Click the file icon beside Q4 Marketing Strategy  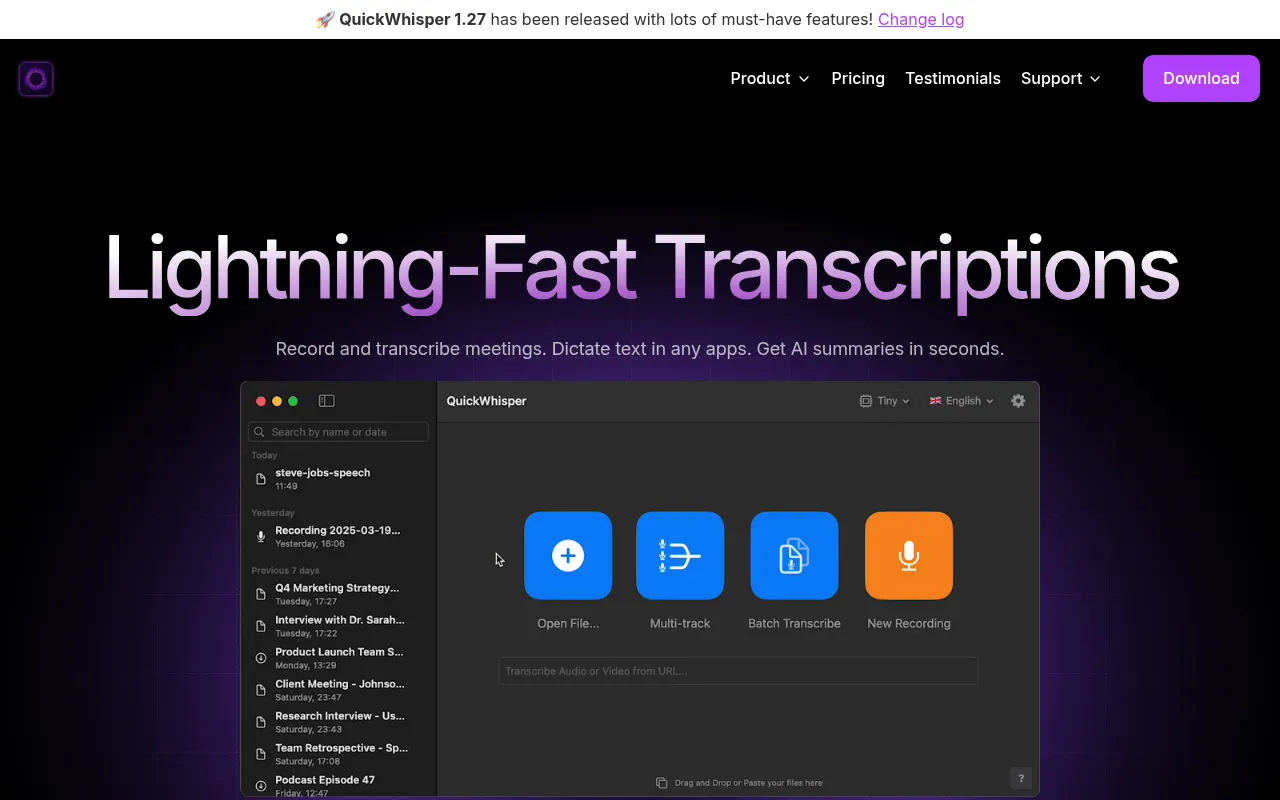pos(261,594)
